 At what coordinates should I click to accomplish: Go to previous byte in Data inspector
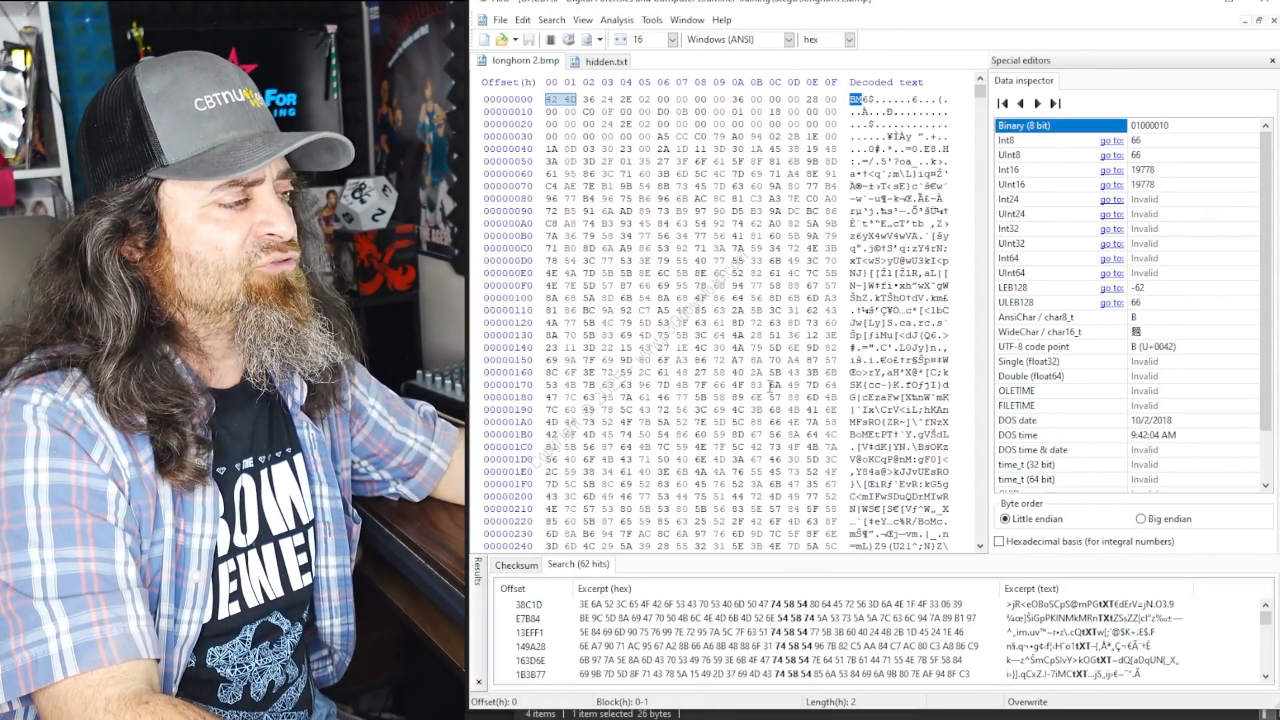pos(1020,104)
